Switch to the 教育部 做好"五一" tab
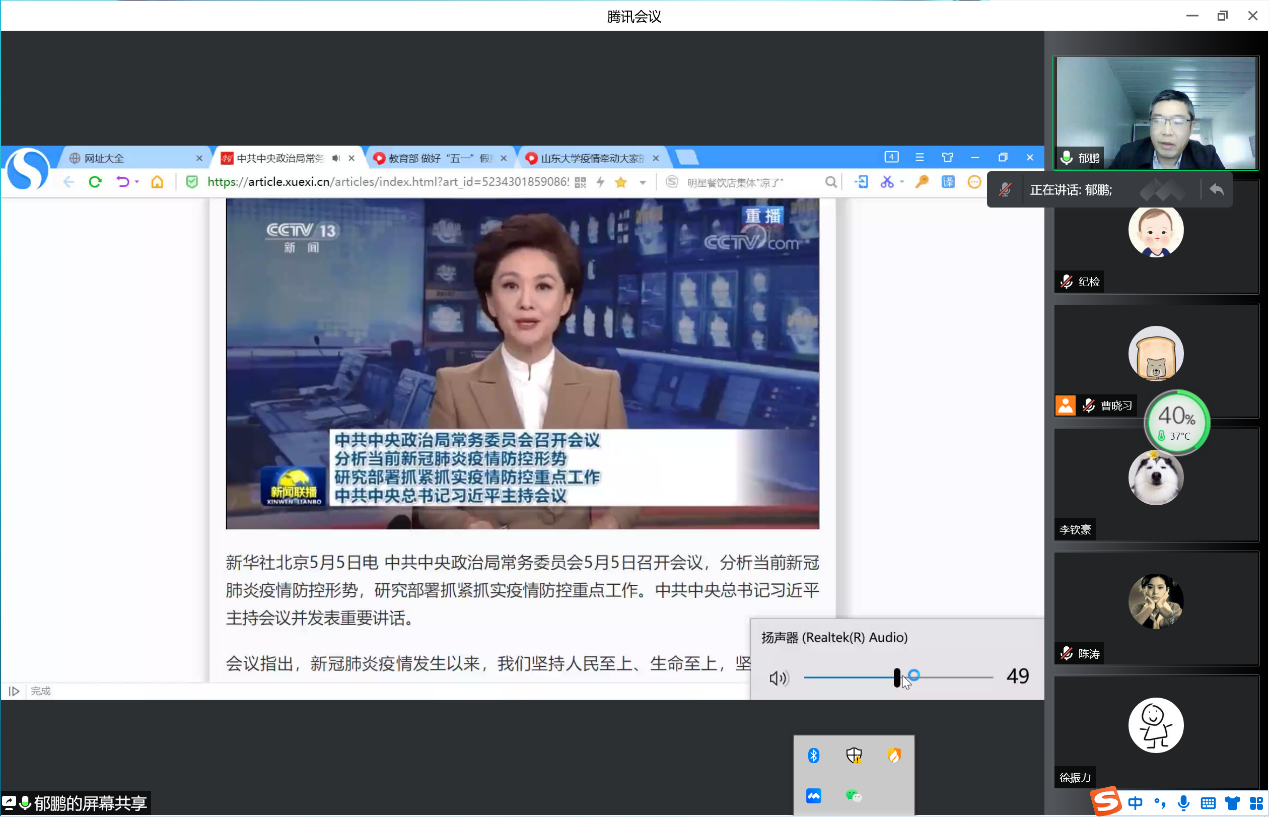The width and height of the screenshot is (1269, 817). click(x=435, y=158)
